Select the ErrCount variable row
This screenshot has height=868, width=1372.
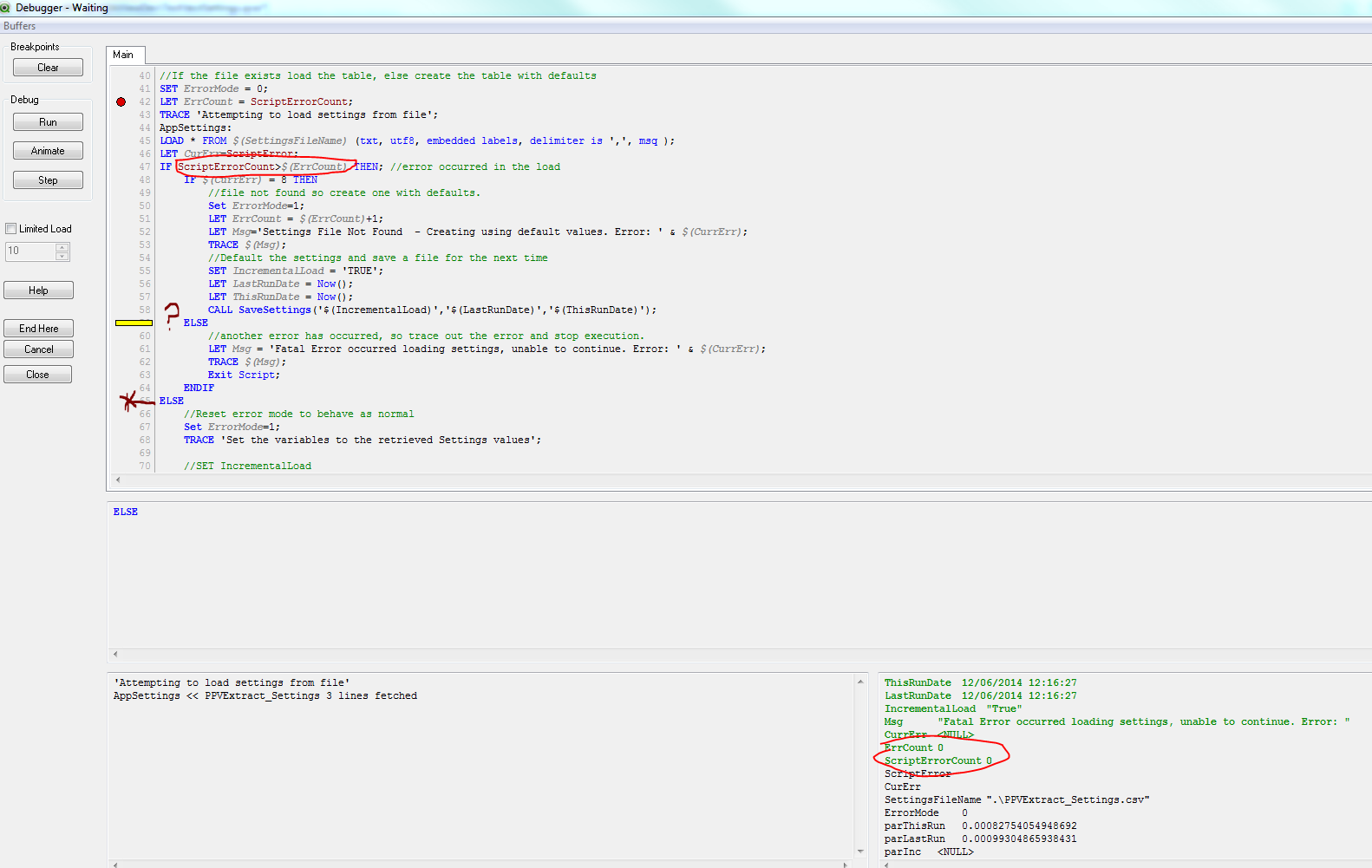[914, 747]
